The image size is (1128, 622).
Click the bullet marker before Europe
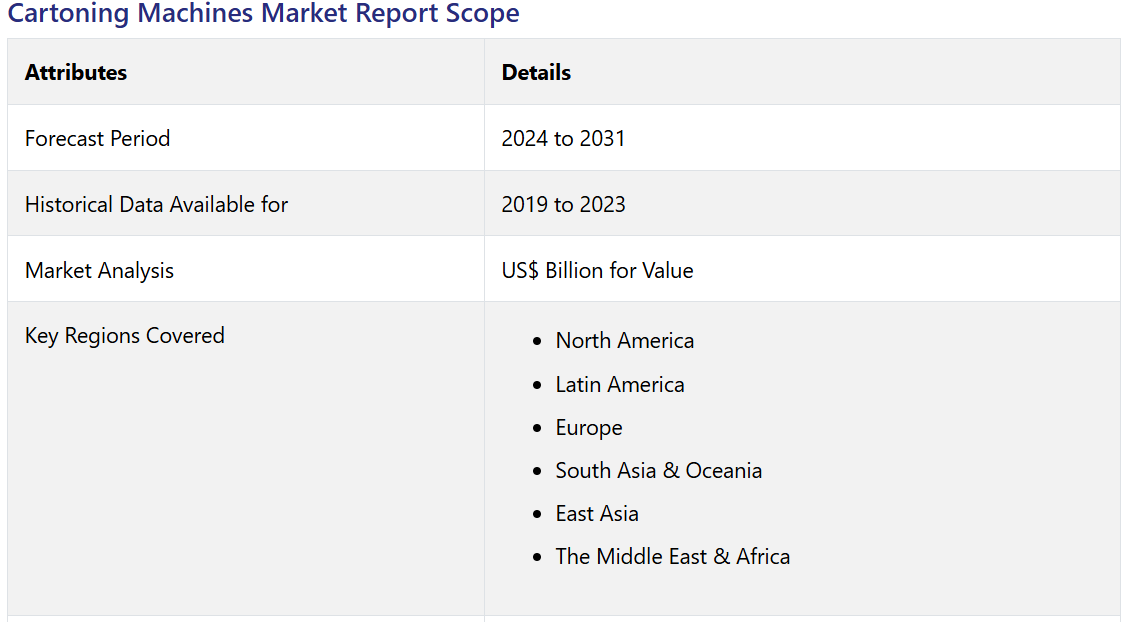click(538, 429)
